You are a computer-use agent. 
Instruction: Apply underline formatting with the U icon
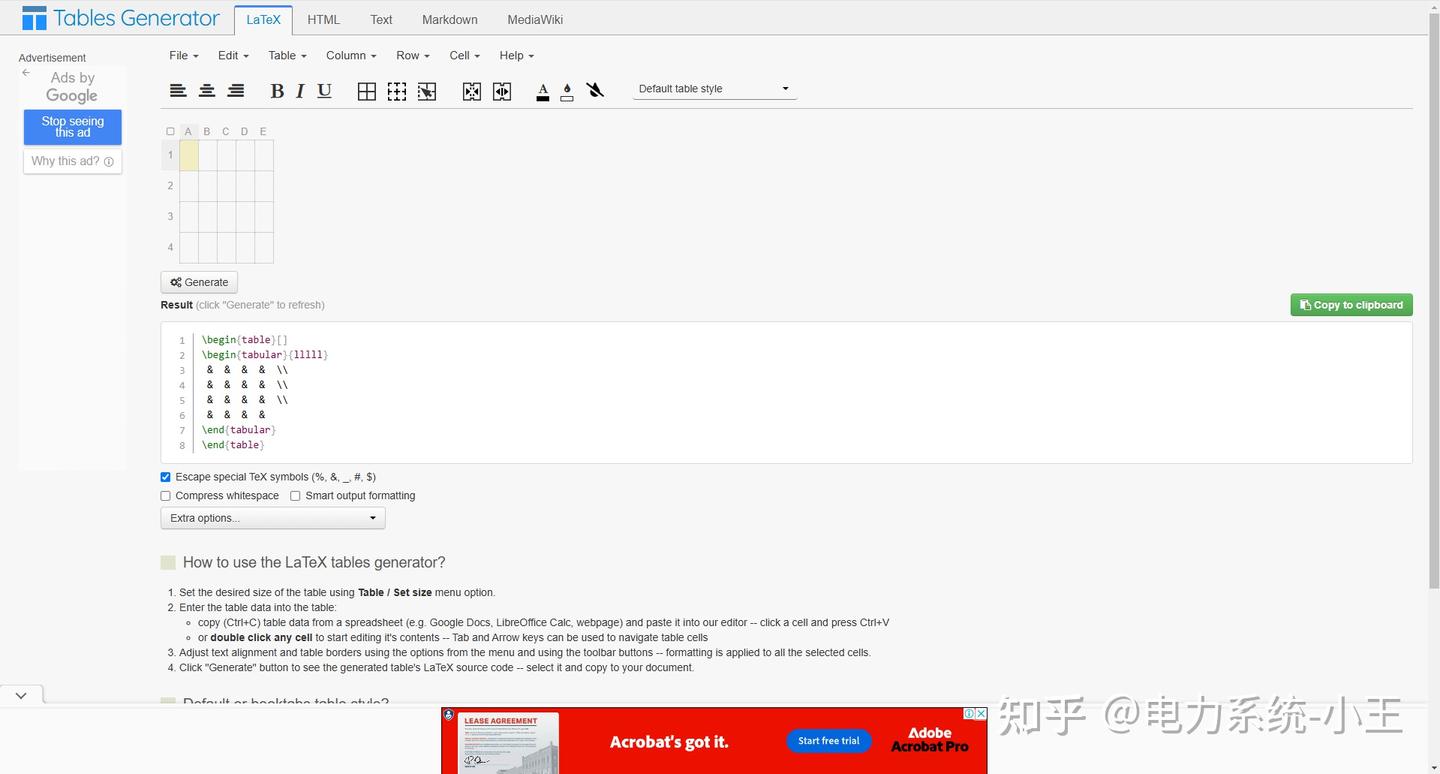click(x=324, y=90)
